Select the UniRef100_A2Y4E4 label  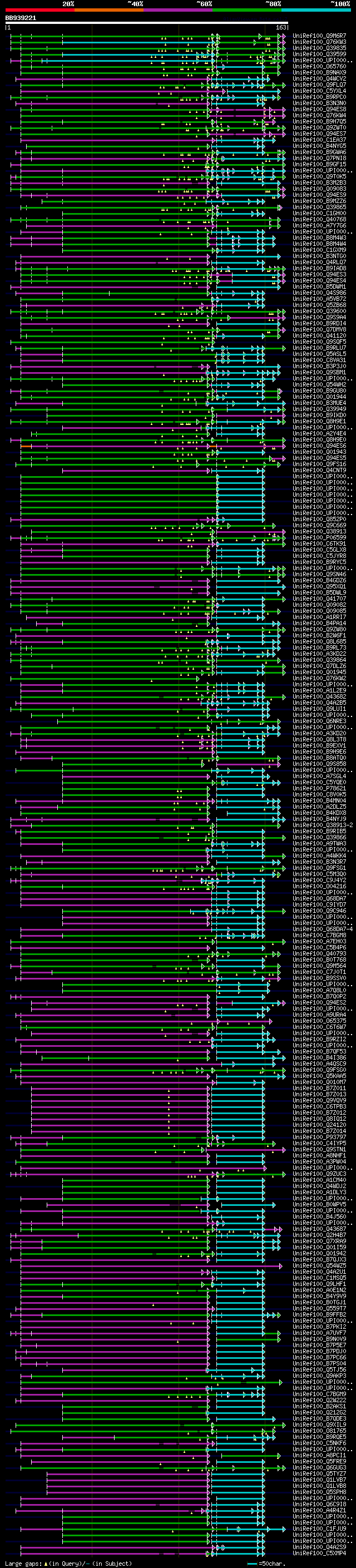[x=319, y=433]
